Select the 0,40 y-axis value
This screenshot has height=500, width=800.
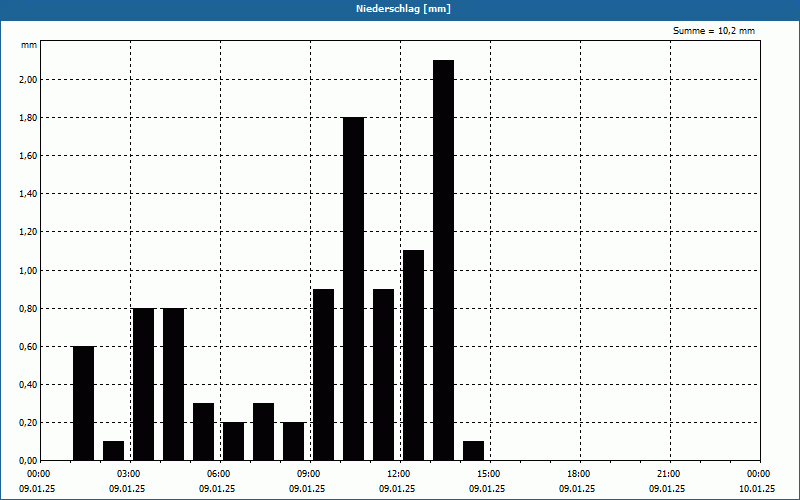coord(28,385)
